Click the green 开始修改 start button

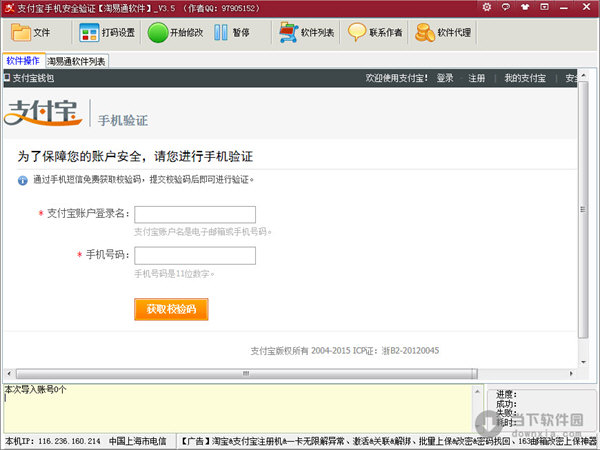[158, 33]
